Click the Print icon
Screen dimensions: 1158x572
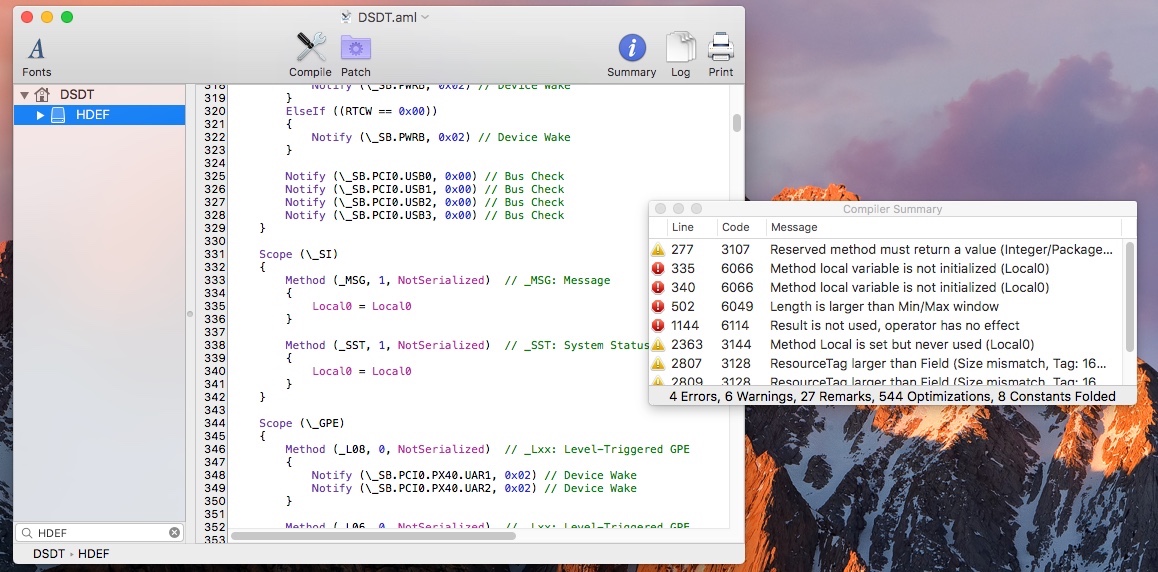pos(720,55)
